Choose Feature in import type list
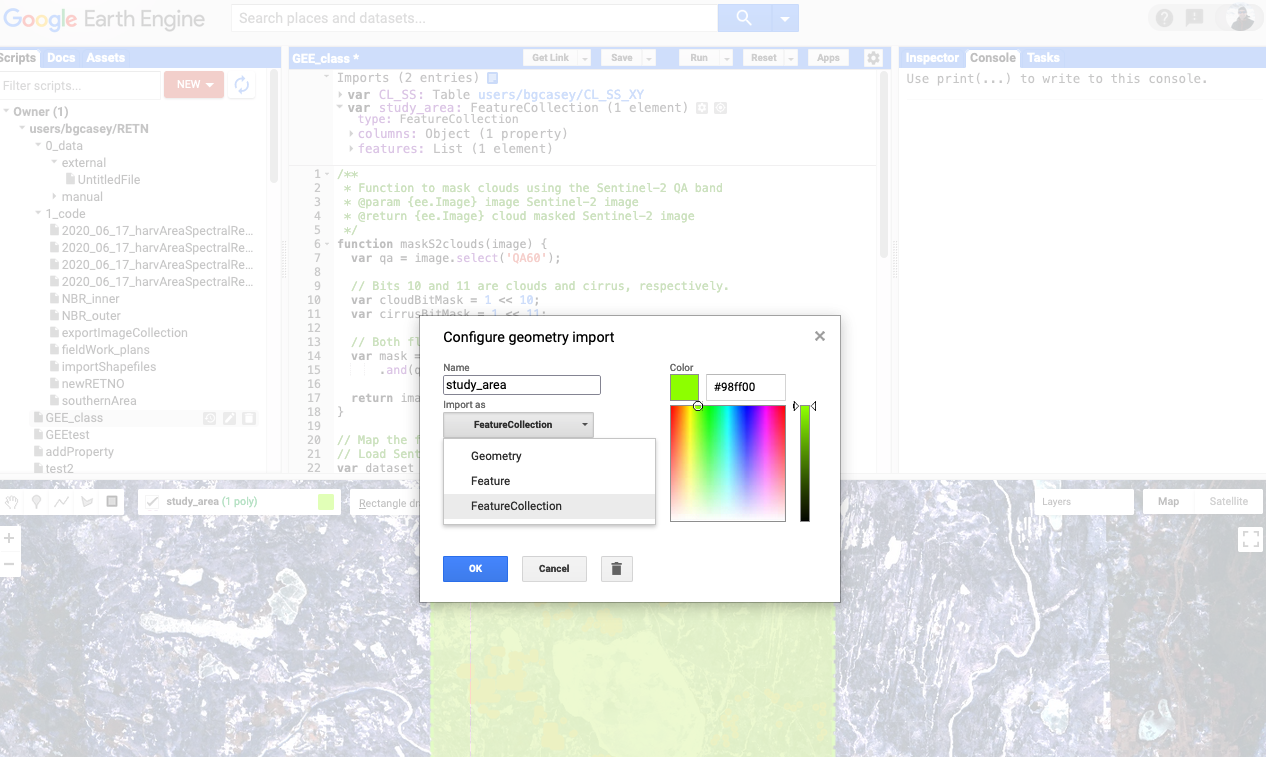This screenshot has width=1266, height=757. coord(491,481)
